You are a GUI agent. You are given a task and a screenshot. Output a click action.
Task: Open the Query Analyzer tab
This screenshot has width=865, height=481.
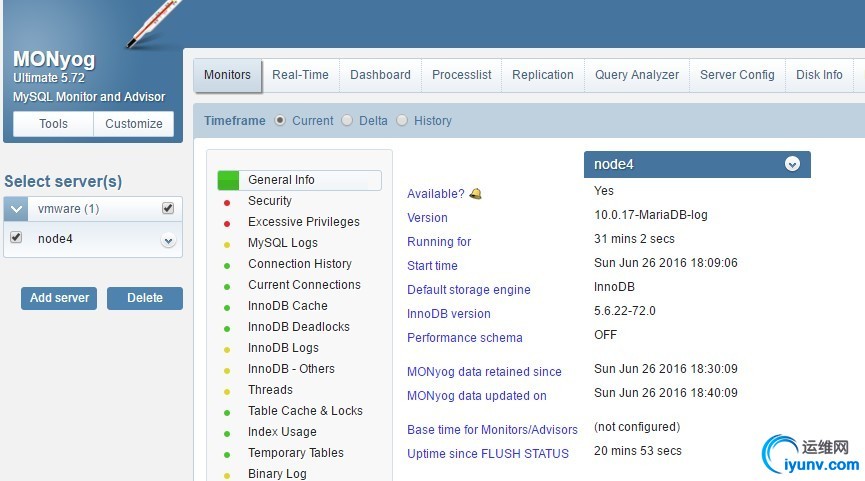[x=637, y=75]
